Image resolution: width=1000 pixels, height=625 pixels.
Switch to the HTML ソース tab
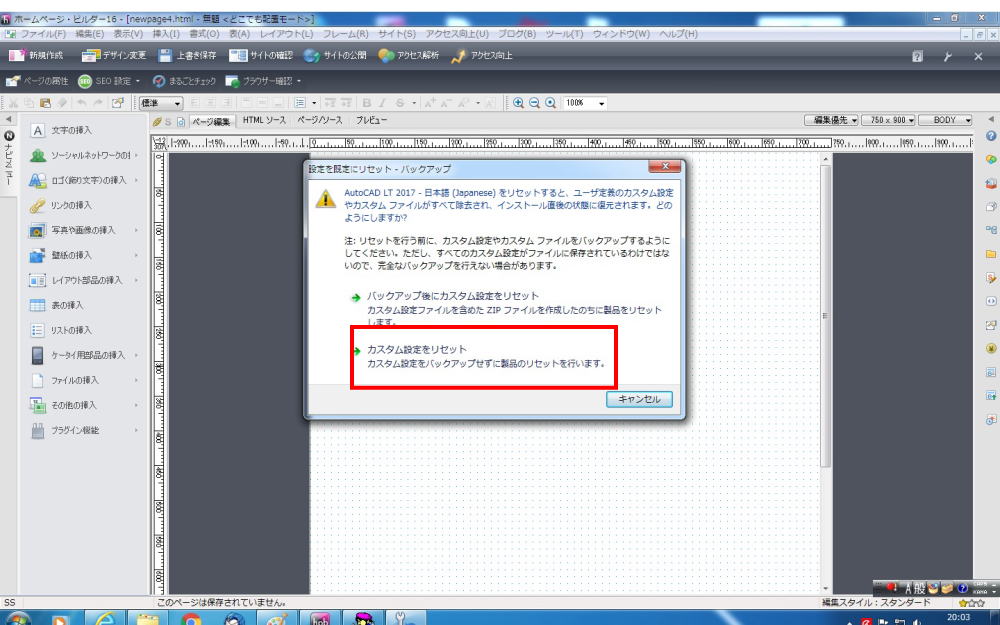tap(264, 120)
